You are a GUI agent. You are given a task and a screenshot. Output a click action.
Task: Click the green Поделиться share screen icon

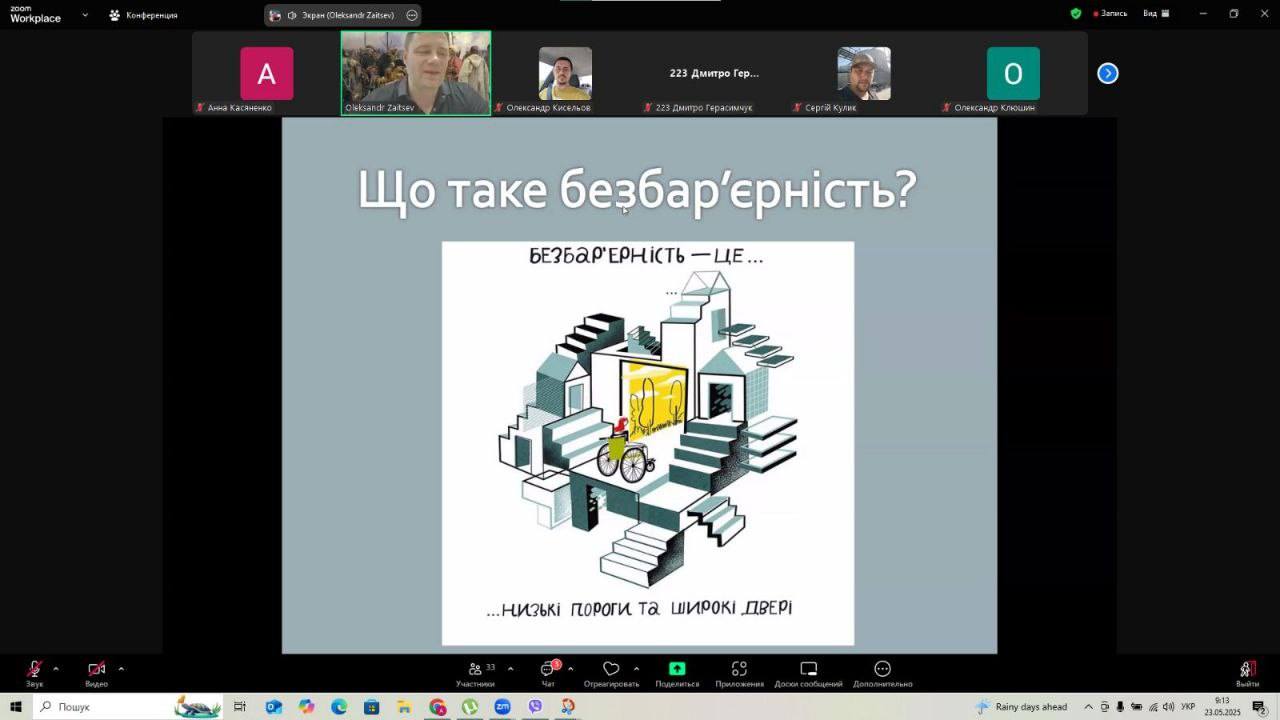pyautogui.click(x=677, y=670)
